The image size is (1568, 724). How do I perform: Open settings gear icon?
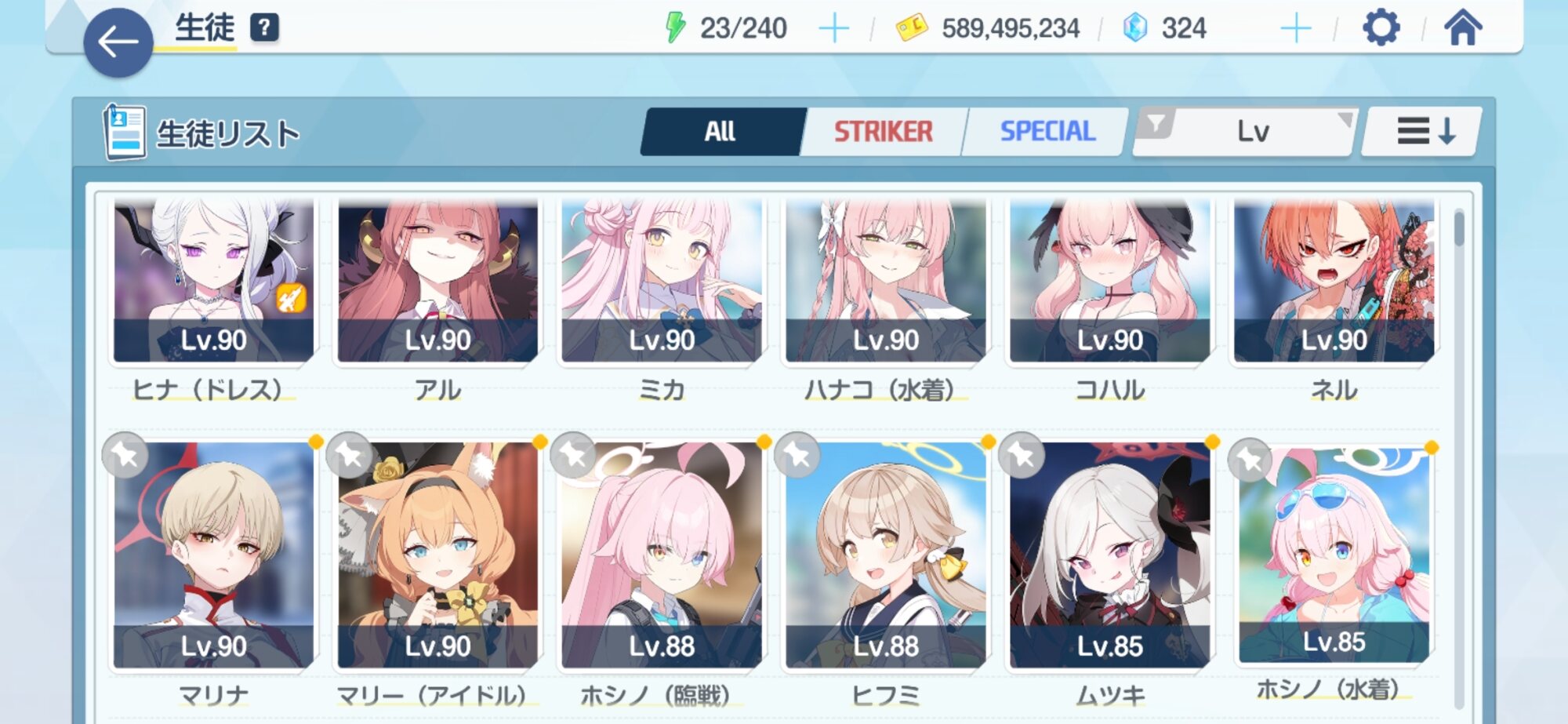point(1381,28)
